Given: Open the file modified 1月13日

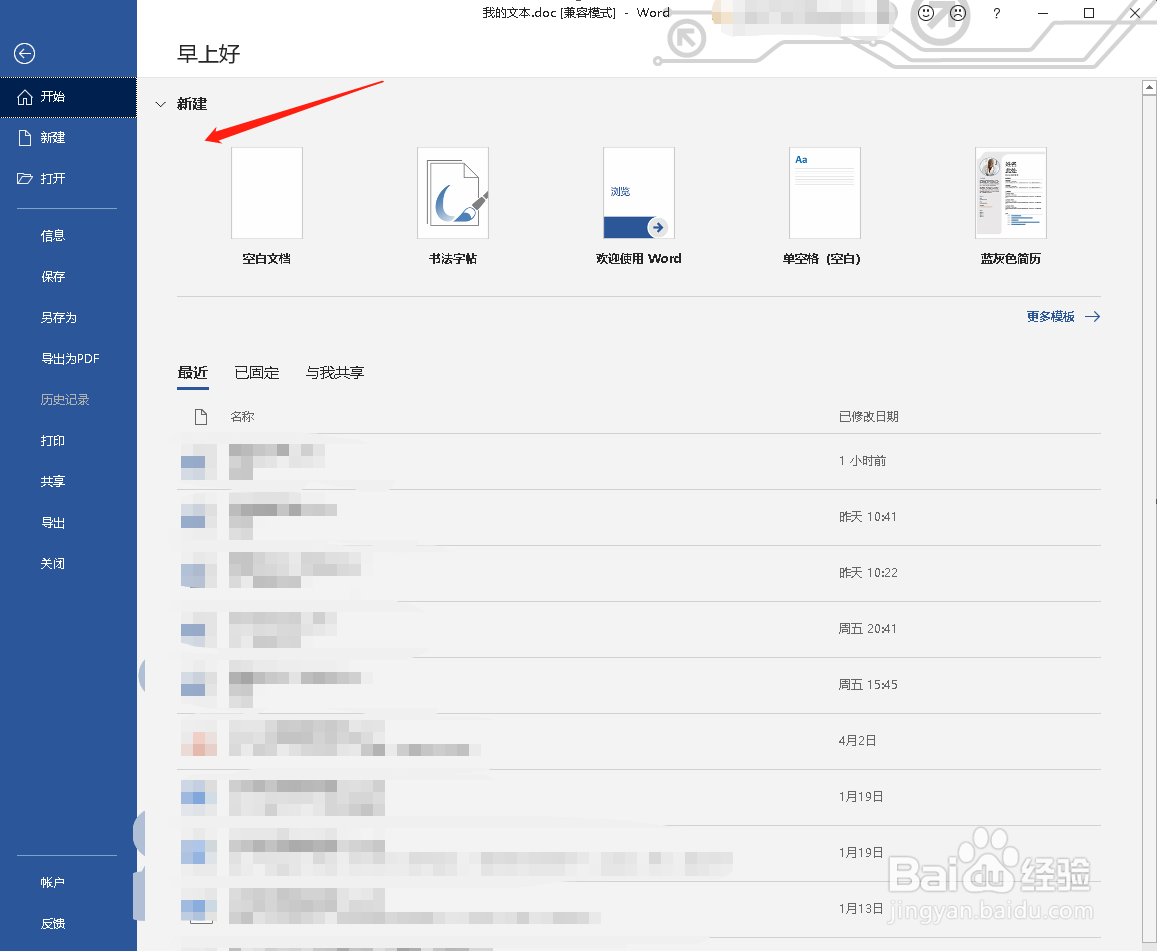Looking at the screenshot, I should coord(639,909).
